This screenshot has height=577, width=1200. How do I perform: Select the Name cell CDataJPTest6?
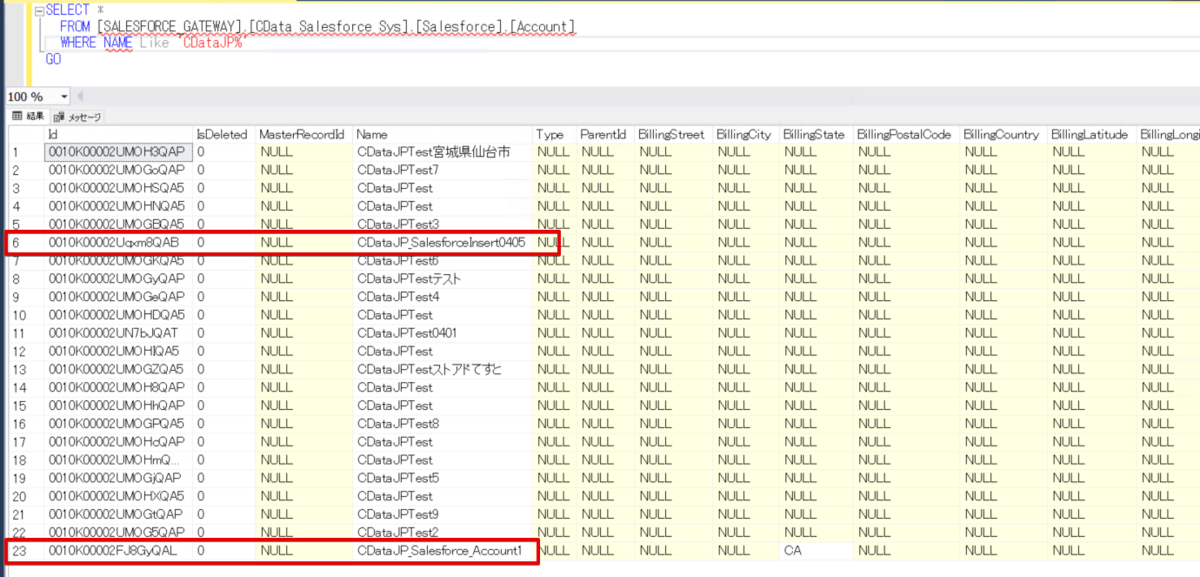pyautogui.click(x=442, y=261)
